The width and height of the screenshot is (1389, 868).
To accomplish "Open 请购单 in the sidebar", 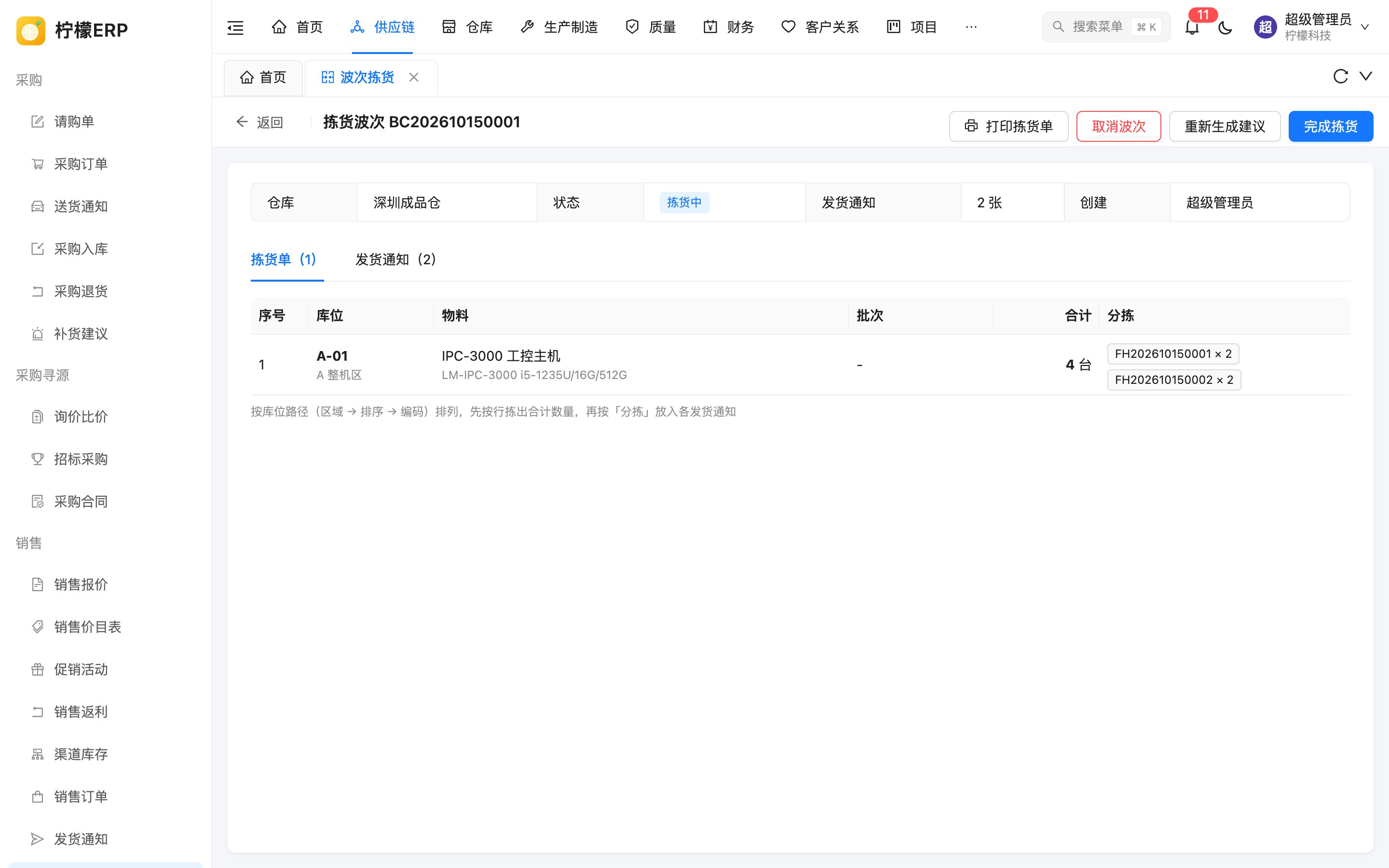I will tap(106, 122).
